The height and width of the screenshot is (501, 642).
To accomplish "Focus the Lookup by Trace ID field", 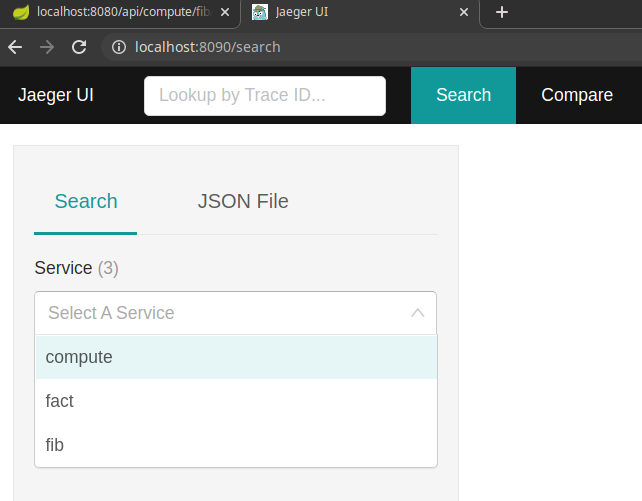I will [265, 96].
